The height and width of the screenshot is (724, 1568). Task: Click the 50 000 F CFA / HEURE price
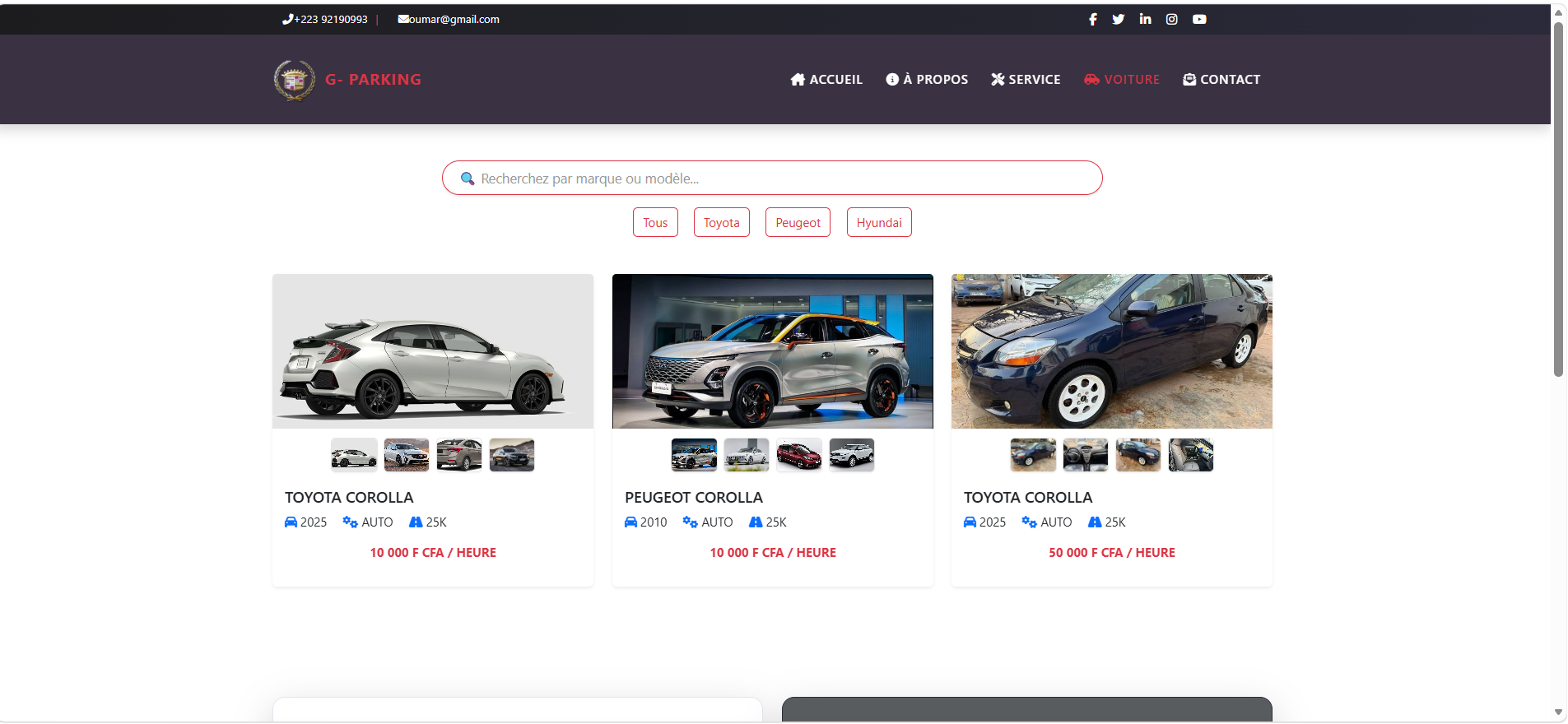(x=1112, y=553)
